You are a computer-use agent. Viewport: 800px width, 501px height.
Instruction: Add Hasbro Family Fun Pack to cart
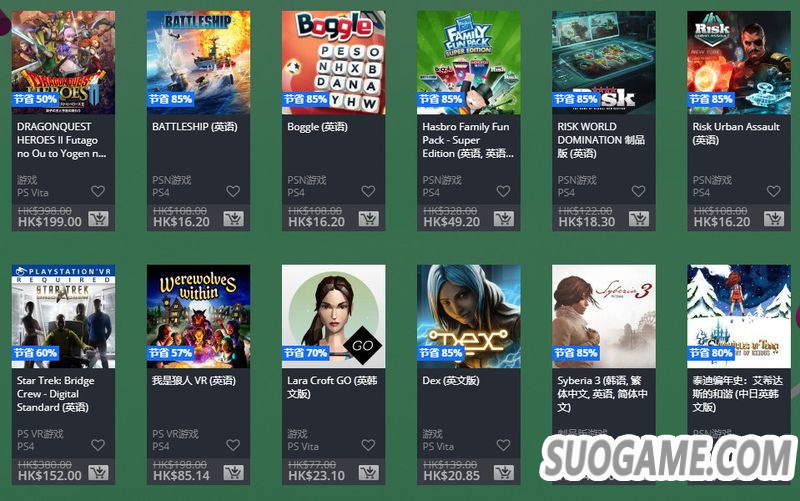pos(504,219)
